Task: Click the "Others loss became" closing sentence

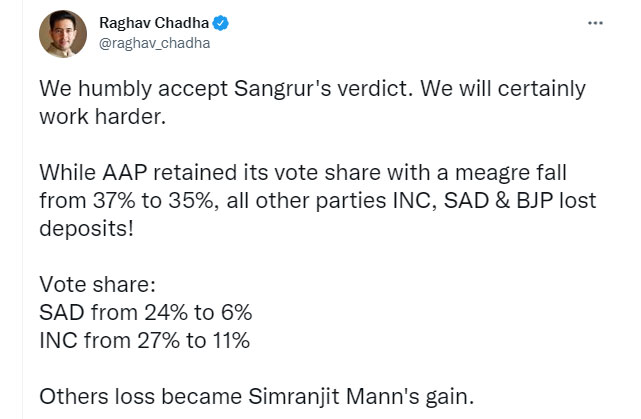Action: point(257,396)
